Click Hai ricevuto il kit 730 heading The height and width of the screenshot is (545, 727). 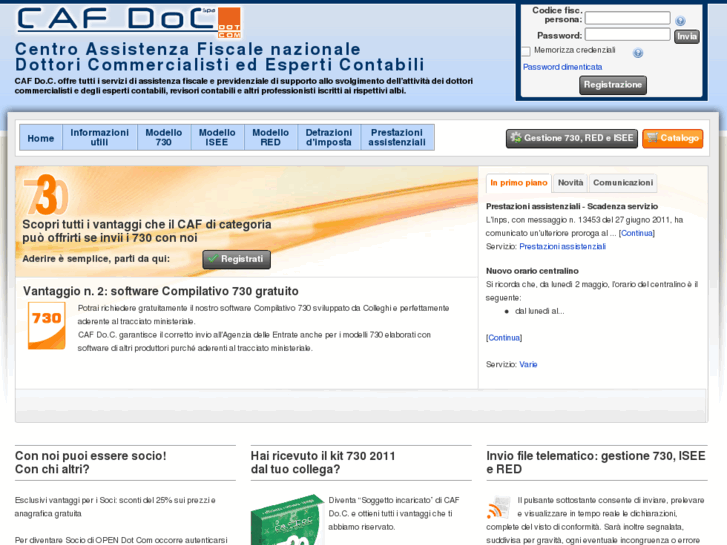tap(323, 462)
